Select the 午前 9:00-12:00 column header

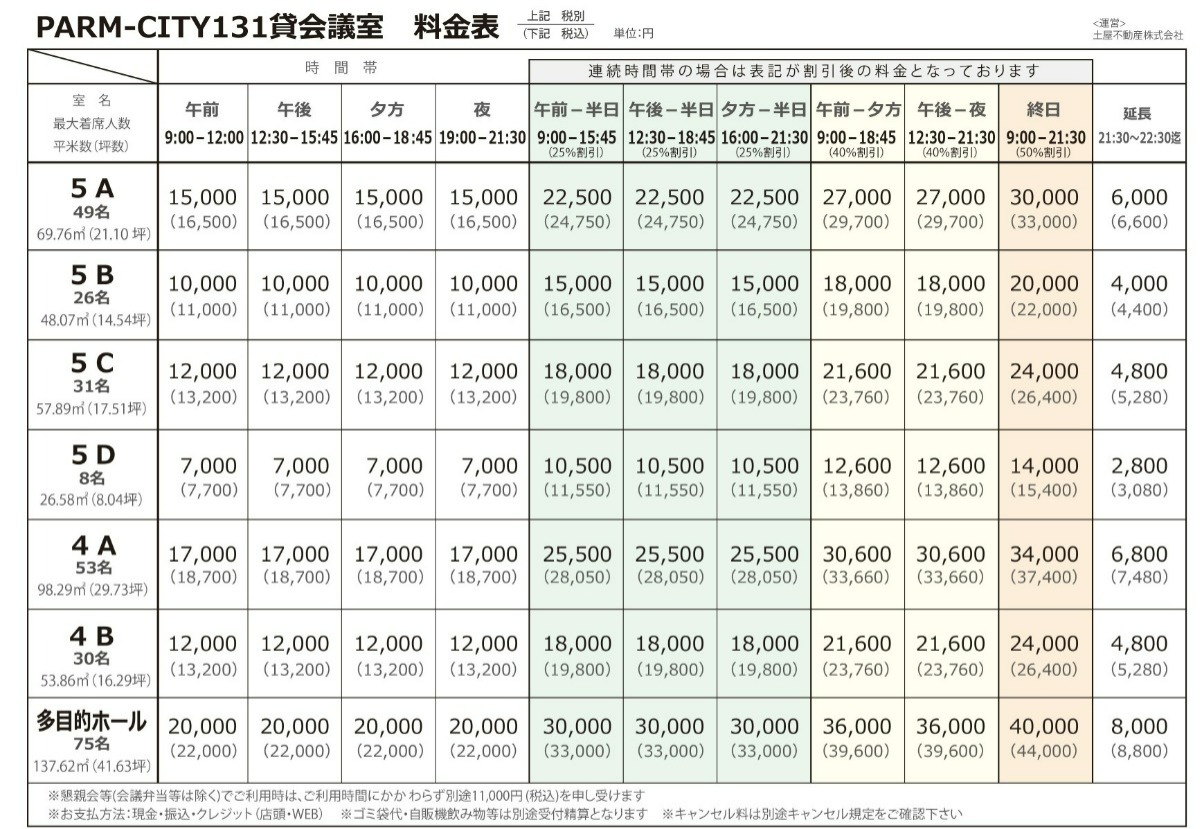pos(204,127)
